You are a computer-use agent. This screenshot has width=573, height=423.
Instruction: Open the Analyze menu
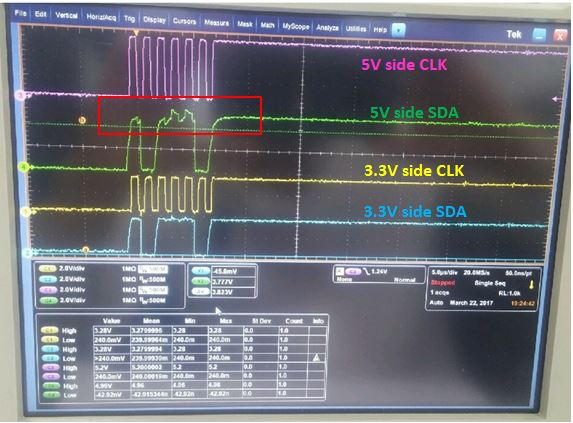(x=327, y=27)
